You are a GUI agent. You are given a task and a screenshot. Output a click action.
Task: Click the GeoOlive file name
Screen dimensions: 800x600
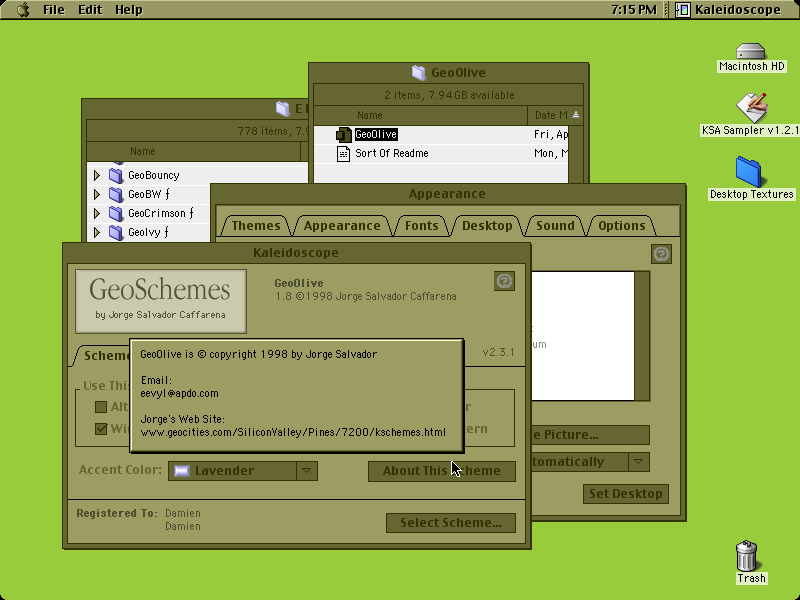[x=376, y=135]
